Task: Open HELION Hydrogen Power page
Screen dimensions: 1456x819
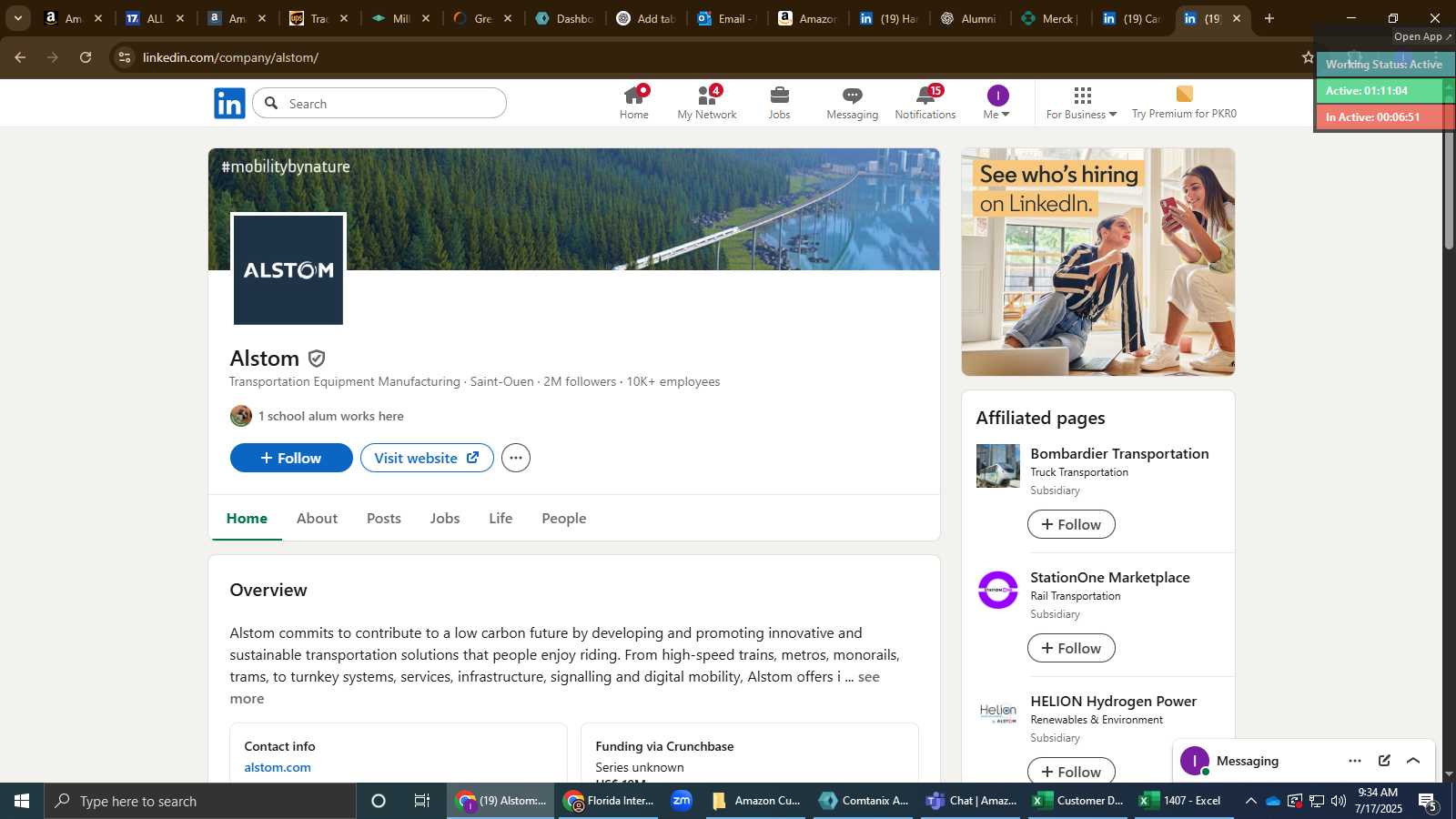Action: (1113, 701)
